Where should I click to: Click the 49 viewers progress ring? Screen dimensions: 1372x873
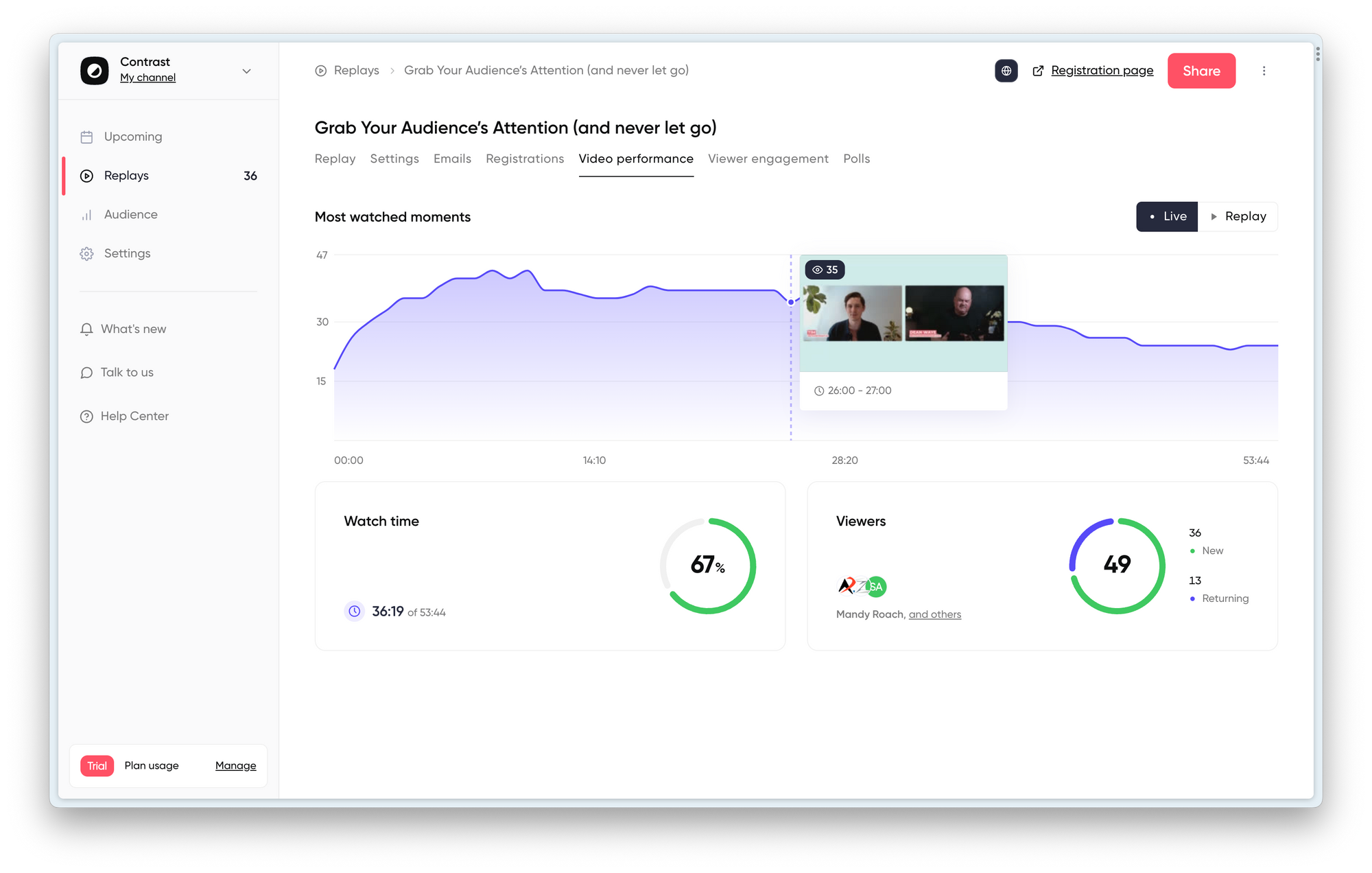(x=1117, y=566)
